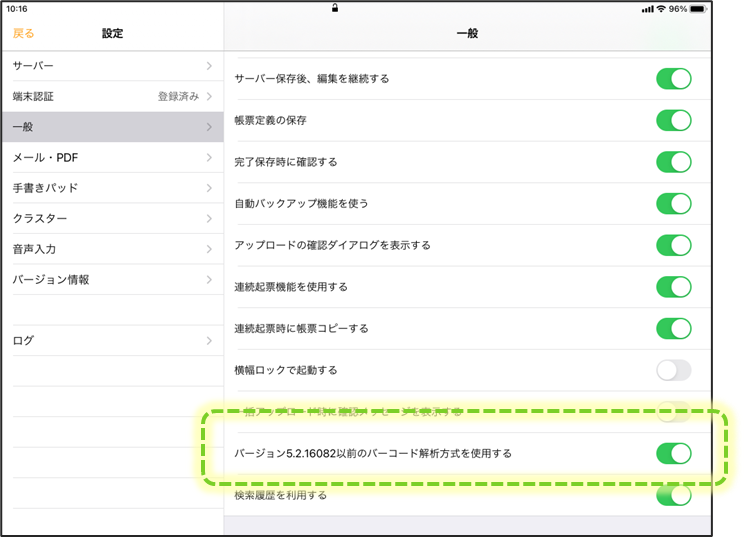Expand the 手書きパッド chevron
The width and height of the screenshot is (745, 537).
[x=208, y=188]
